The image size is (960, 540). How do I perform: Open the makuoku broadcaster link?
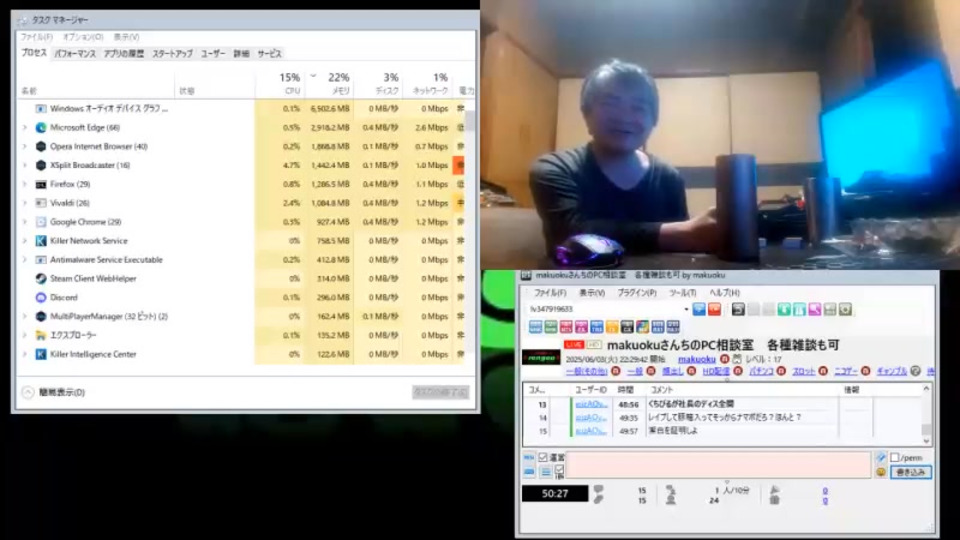pyautogui.click(x=697, y=359)
